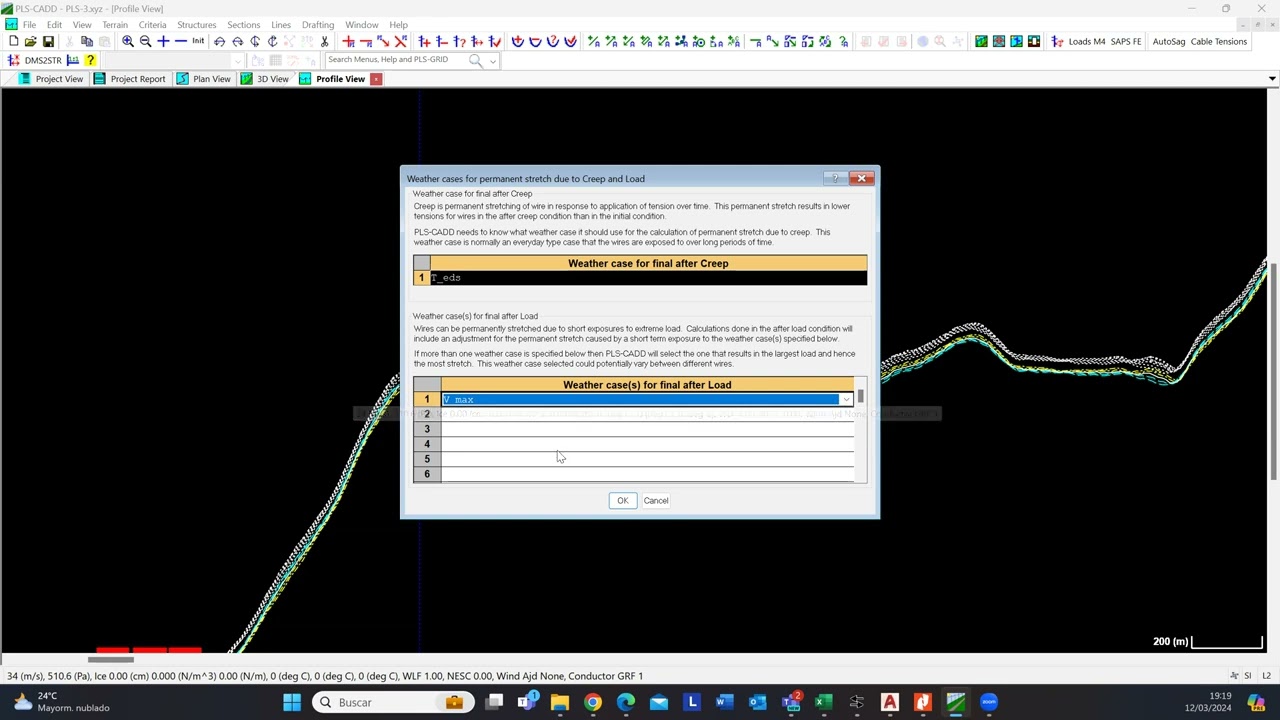This screenshot has width=1280, height=720.
Task: Switch to the Project Report tab
Action: [129, 79]
